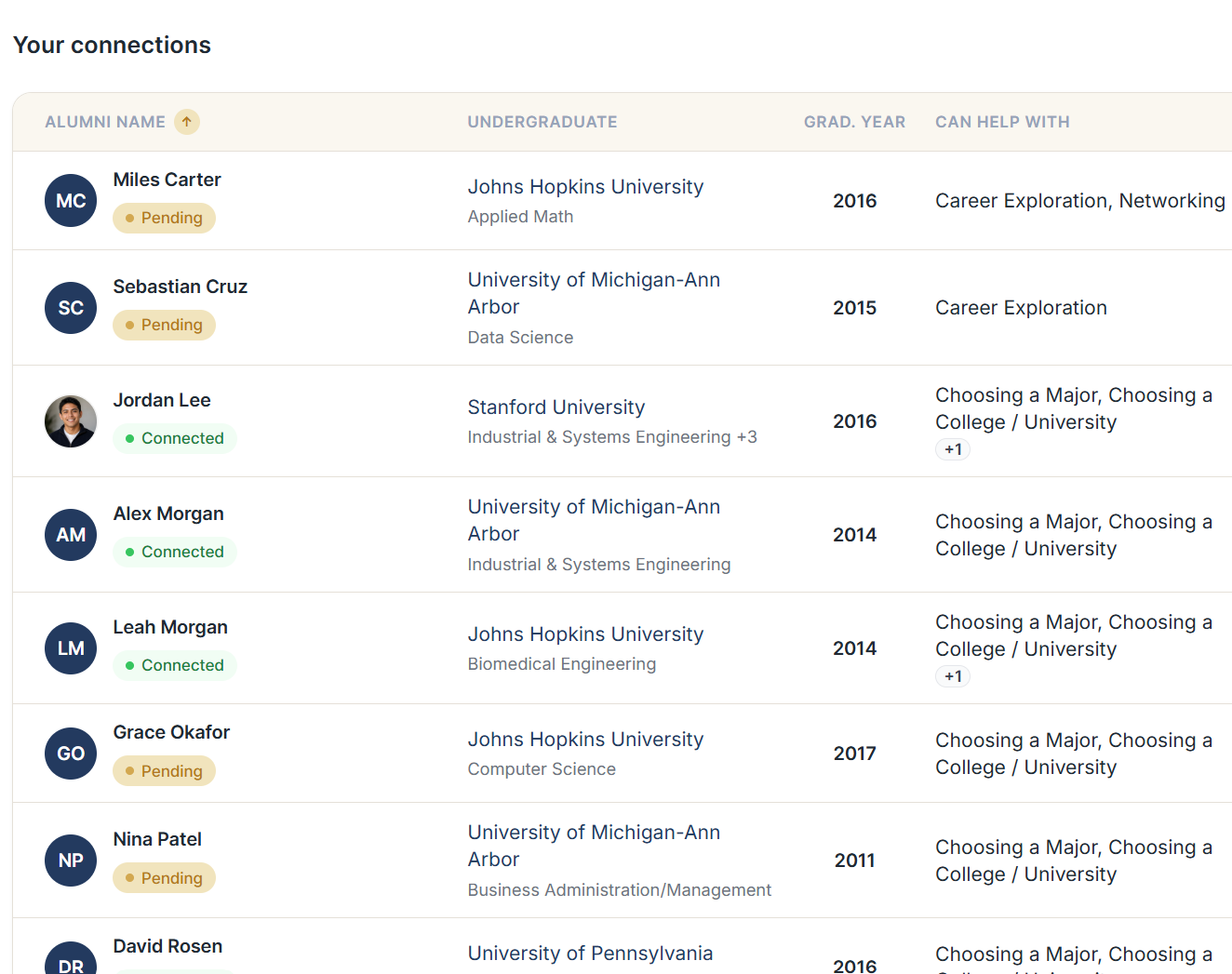Click Alex Morgan's AM avatar
The height and width of the screenshot is (974, 1232).
pyautogui.click(x=71, y=535)
